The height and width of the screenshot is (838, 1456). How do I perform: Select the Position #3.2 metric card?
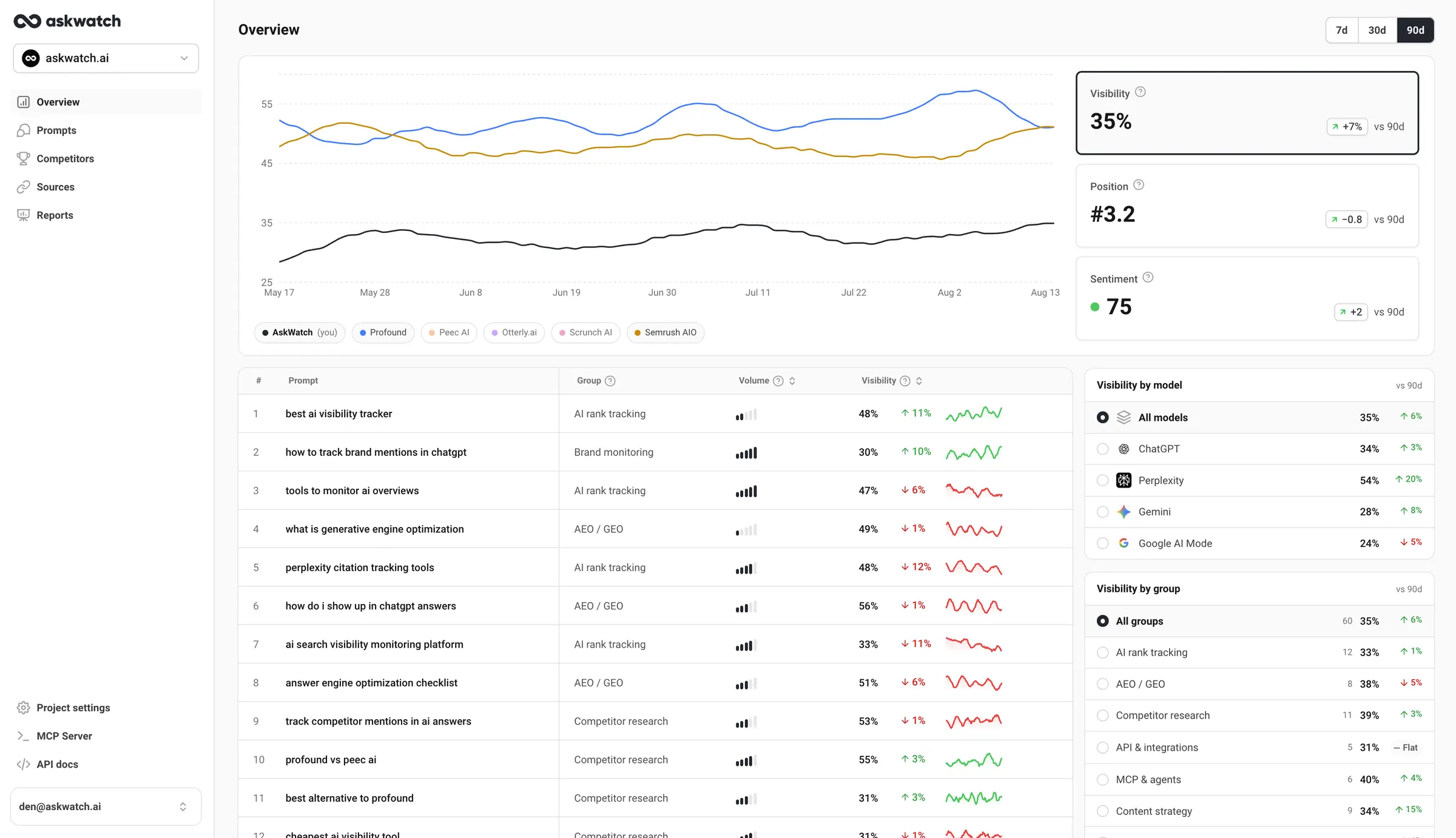tap(1247, 206)
